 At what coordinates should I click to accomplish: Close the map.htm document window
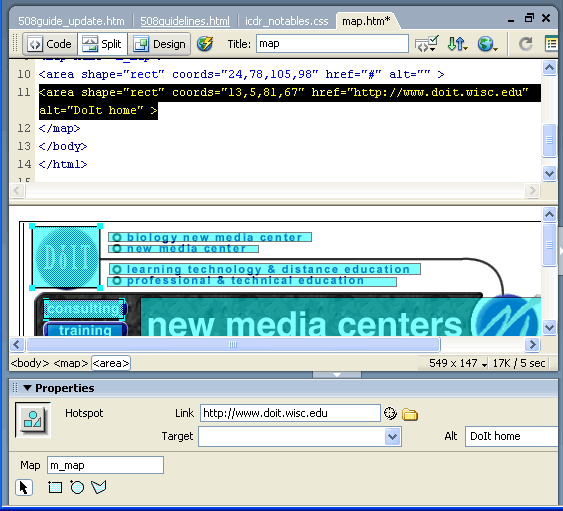coord(546,18)
